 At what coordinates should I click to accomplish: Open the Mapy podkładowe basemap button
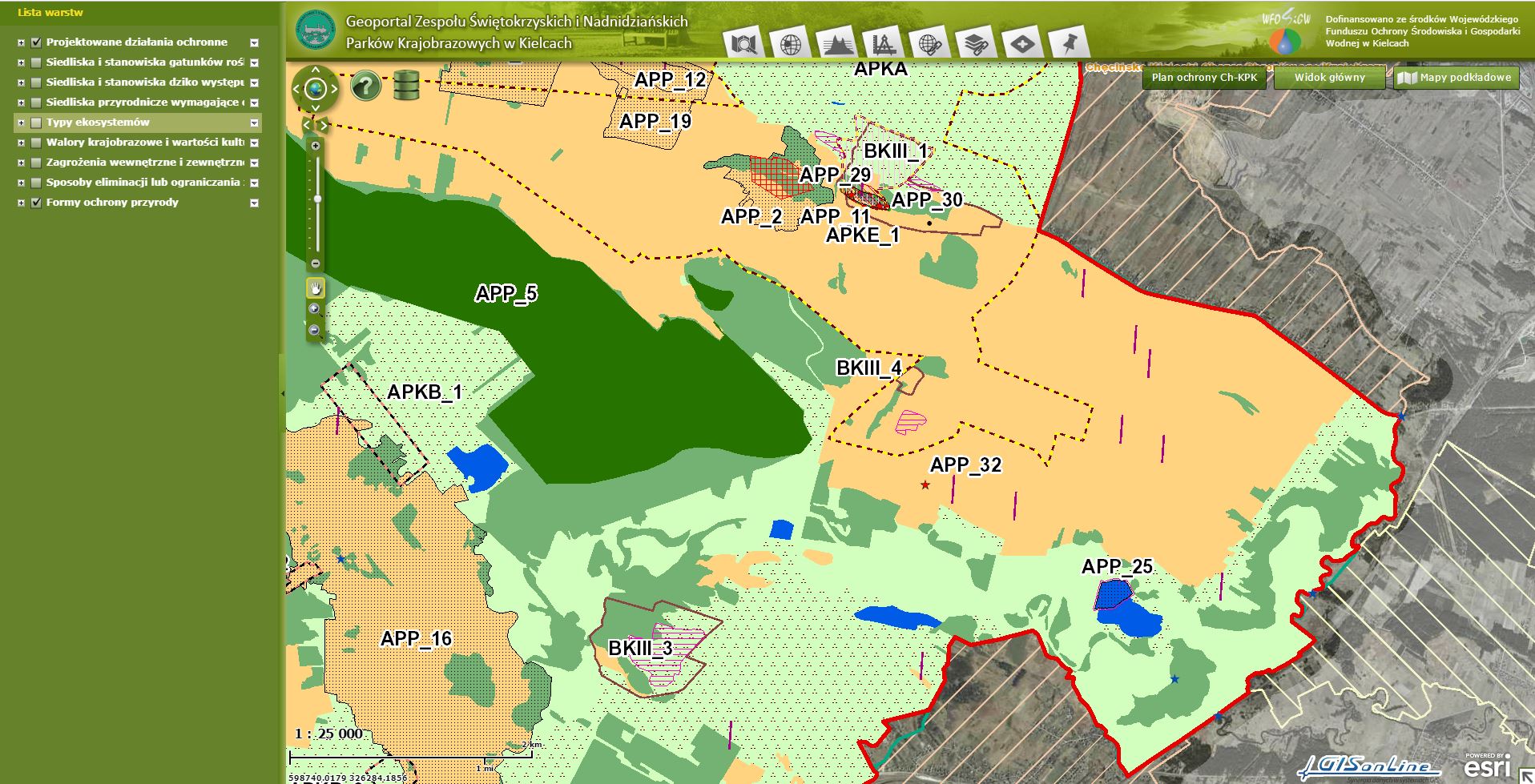[1456, 78]
